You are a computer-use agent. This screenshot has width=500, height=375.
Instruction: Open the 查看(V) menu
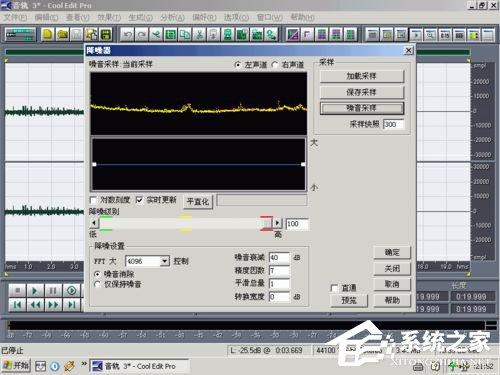tap(78, 17)
